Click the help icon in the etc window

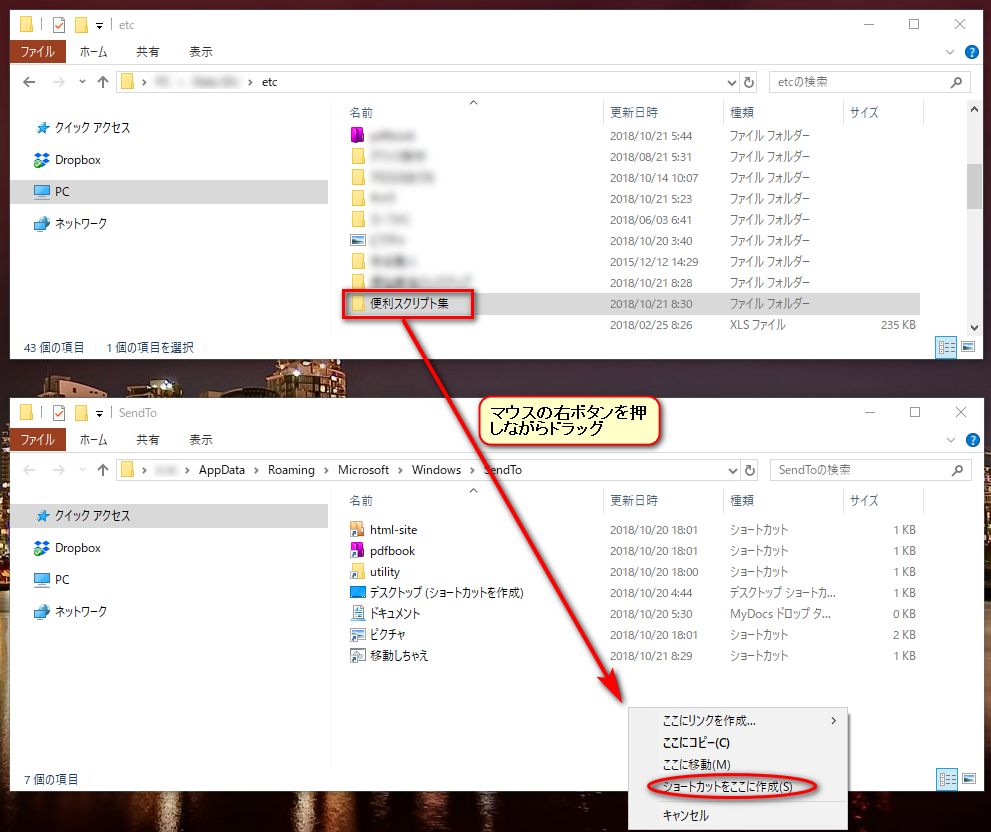click(x=971, y=52)
